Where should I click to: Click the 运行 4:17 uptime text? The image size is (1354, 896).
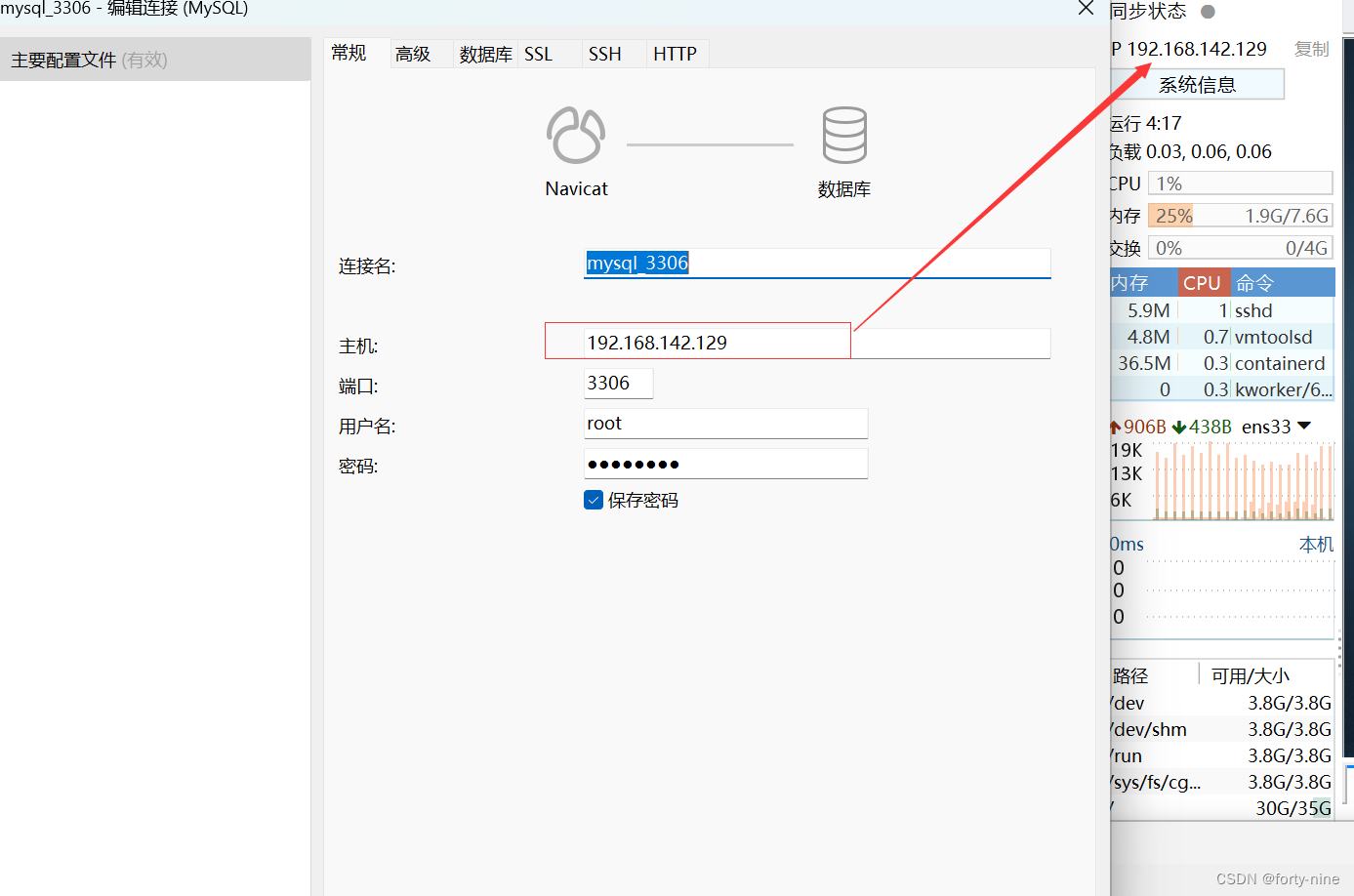(1146, 124)
